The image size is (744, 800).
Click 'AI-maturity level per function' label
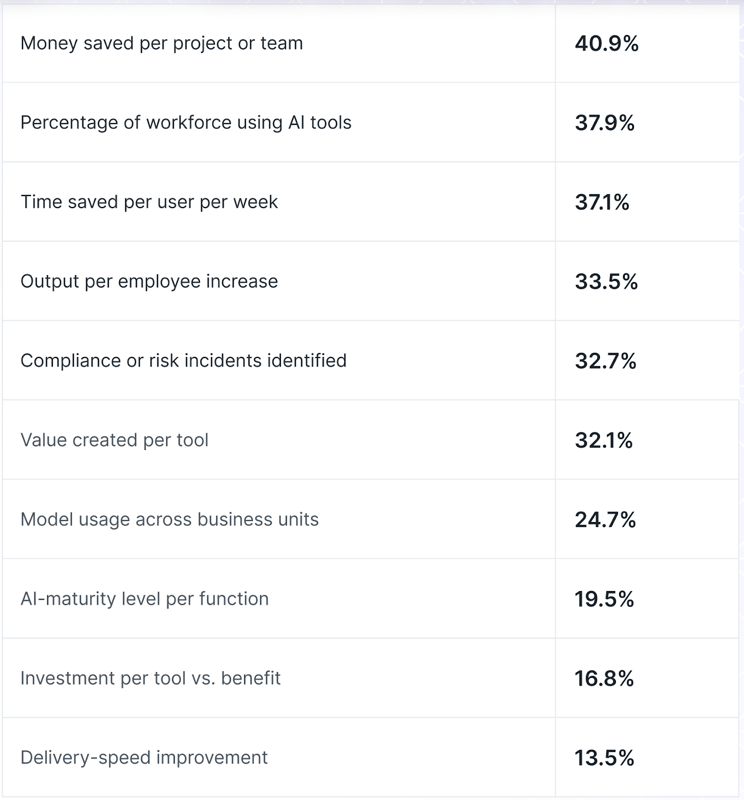144,599
